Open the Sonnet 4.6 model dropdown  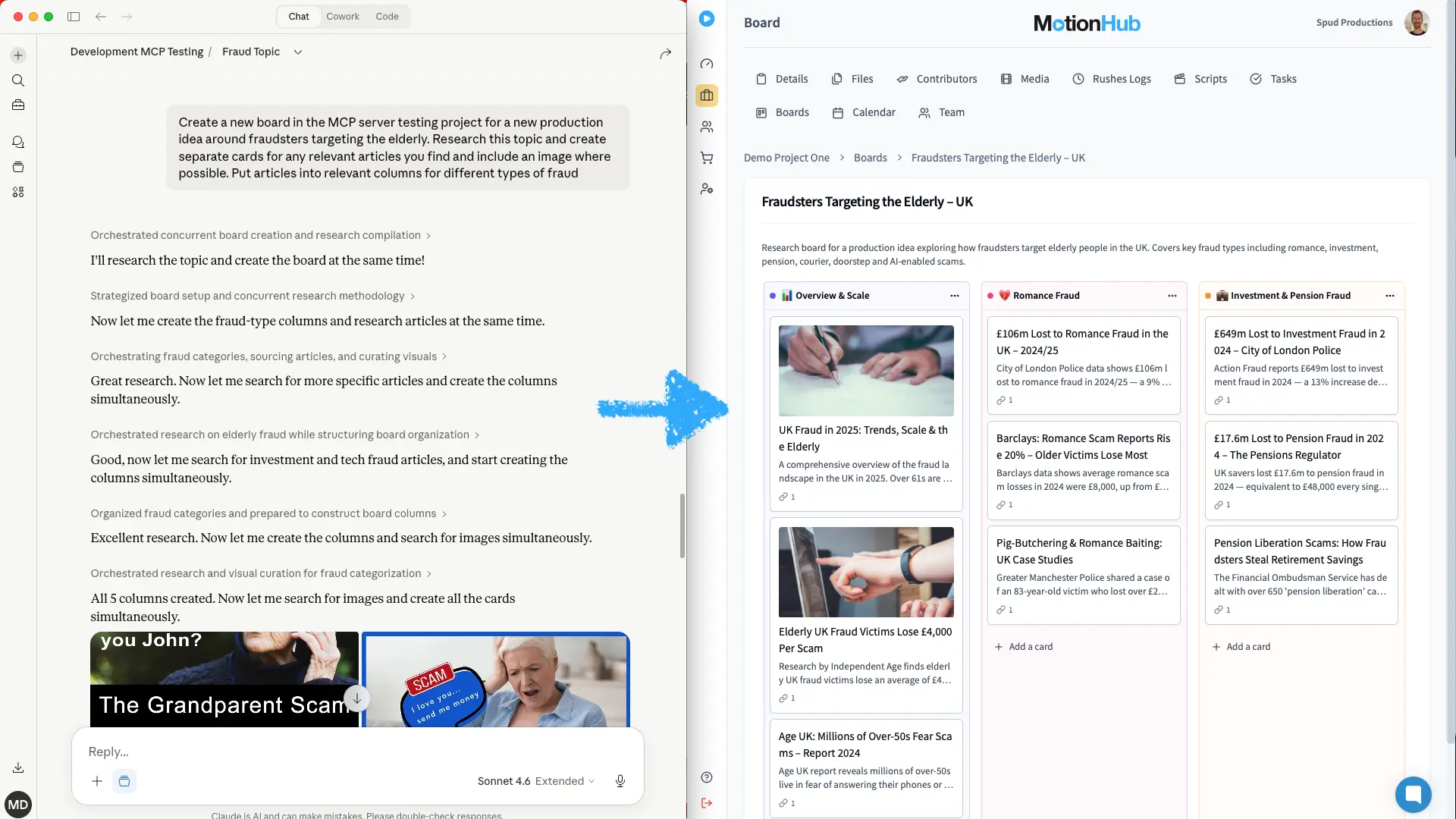point(535,780)
